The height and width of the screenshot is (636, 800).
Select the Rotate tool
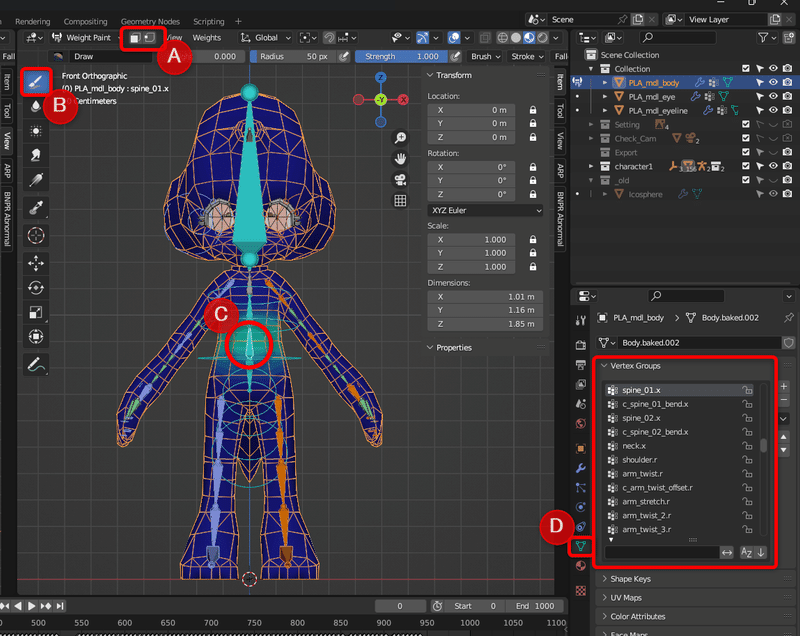click(36, 288)
